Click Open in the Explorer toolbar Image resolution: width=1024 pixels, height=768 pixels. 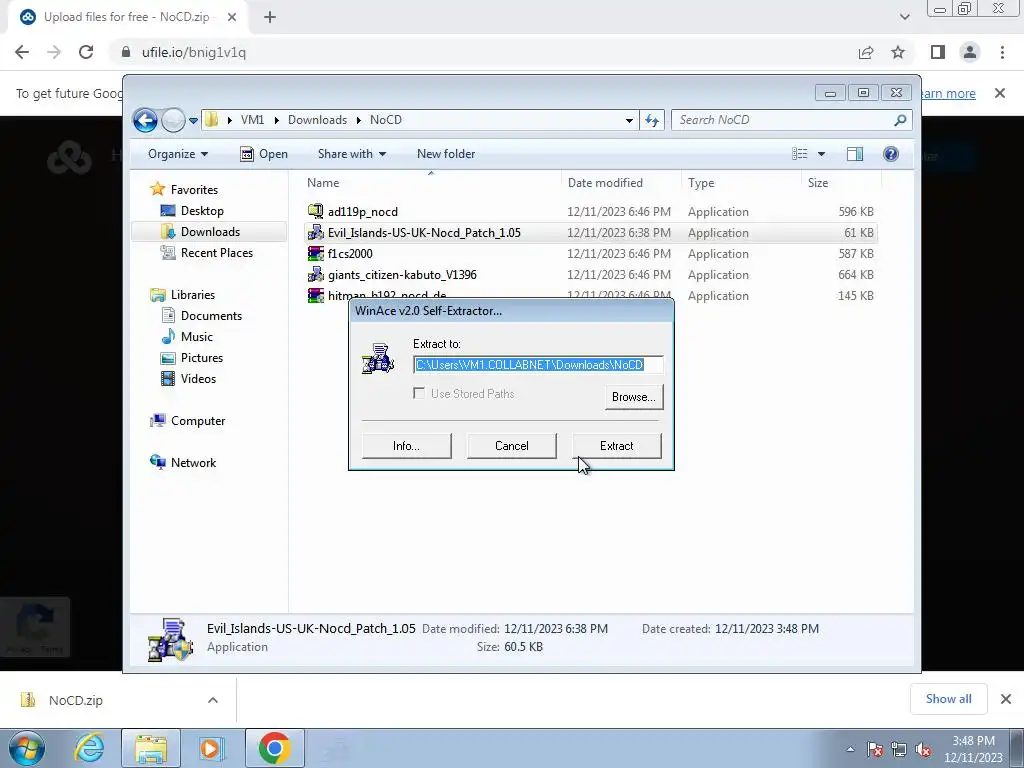pos(264,154)
